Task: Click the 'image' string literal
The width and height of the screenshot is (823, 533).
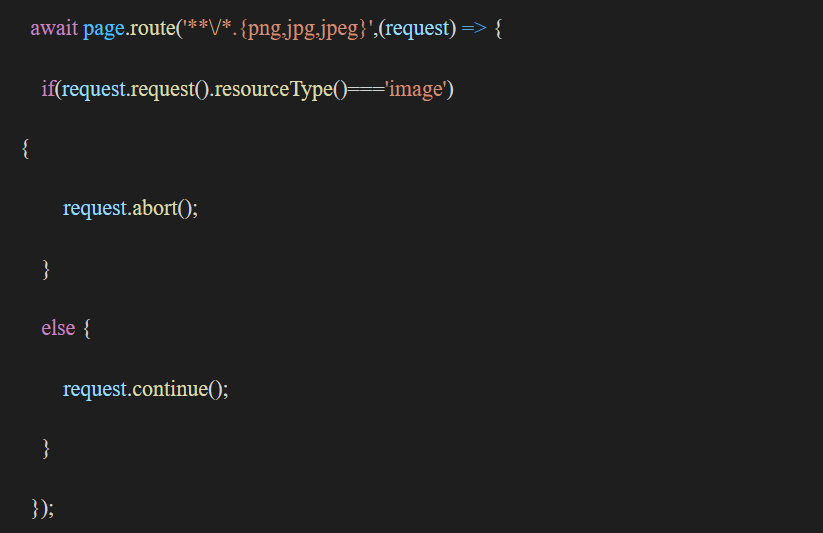Action: click(x=416, y=89)
